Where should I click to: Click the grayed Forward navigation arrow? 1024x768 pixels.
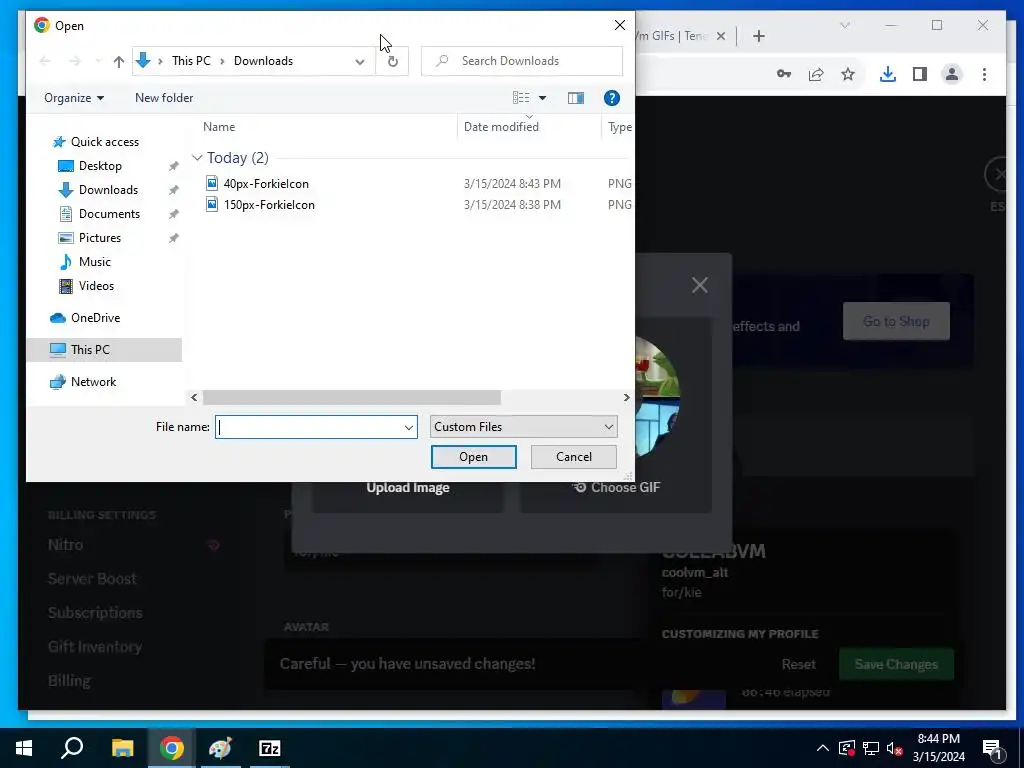tap(75, 61)
